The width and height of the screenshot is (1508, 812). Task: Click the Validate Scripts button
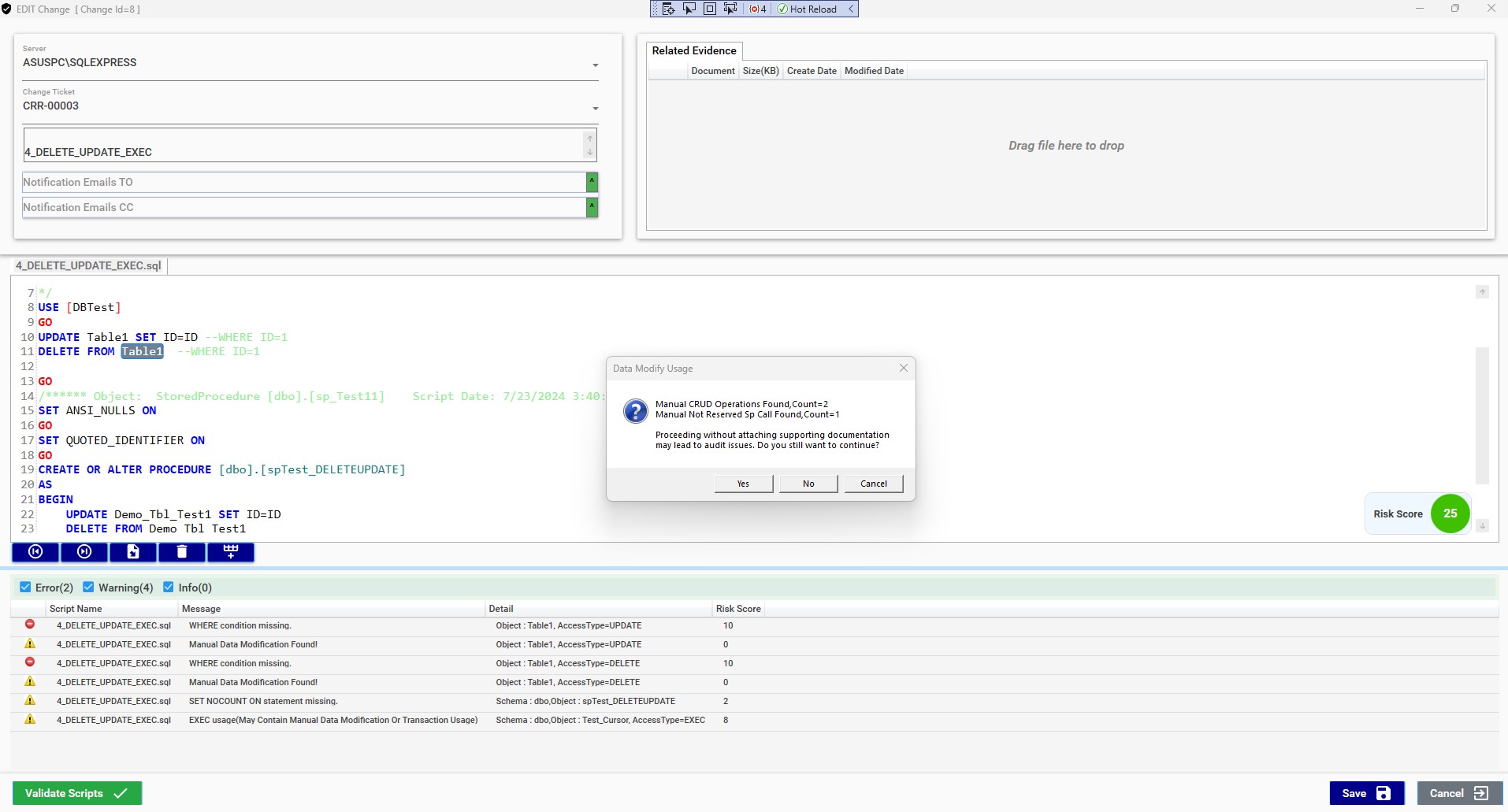click(x=77, y=793)
